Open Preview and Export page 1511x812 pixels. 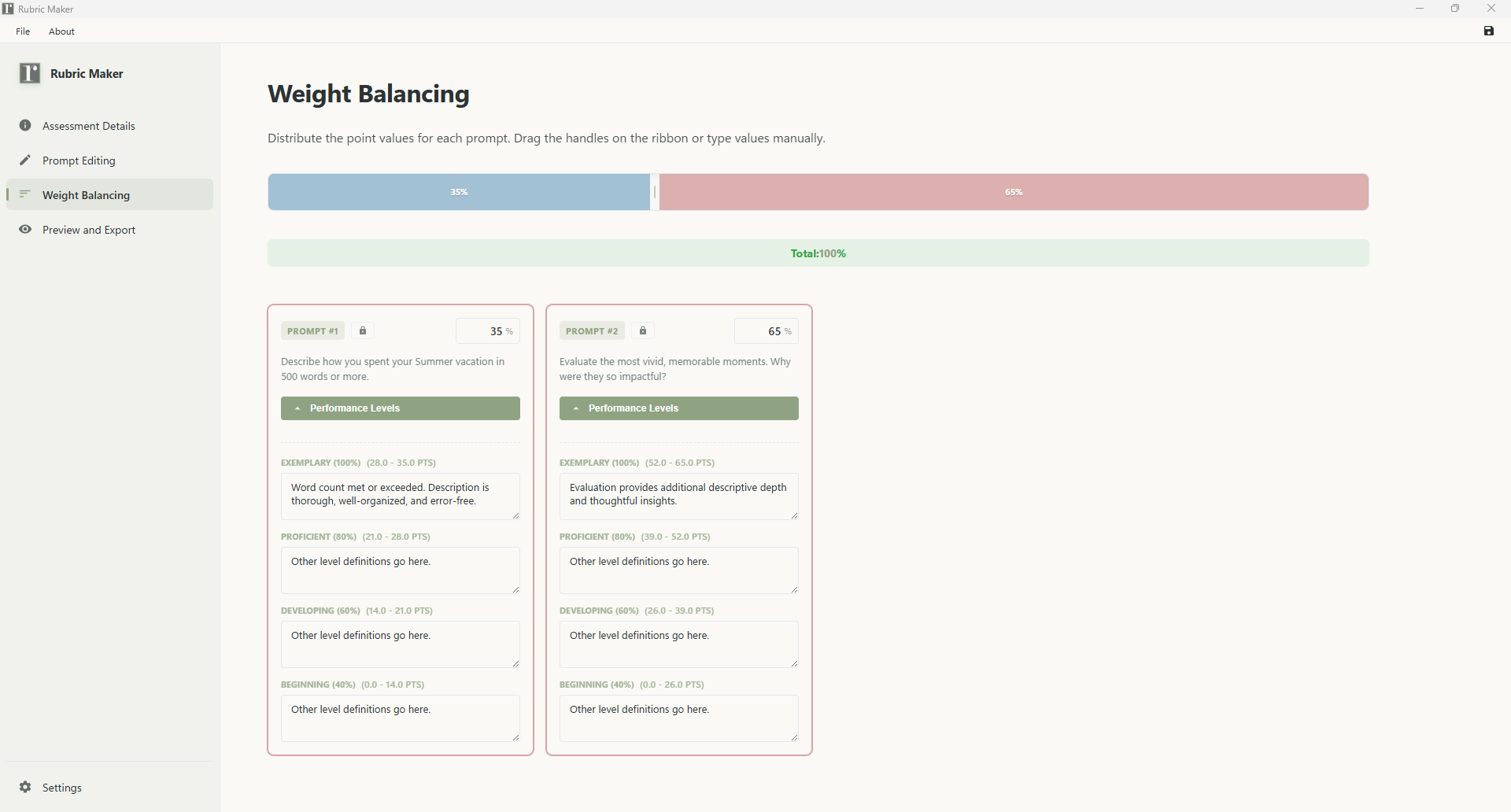pyautogui.click(x=109, y=230)
